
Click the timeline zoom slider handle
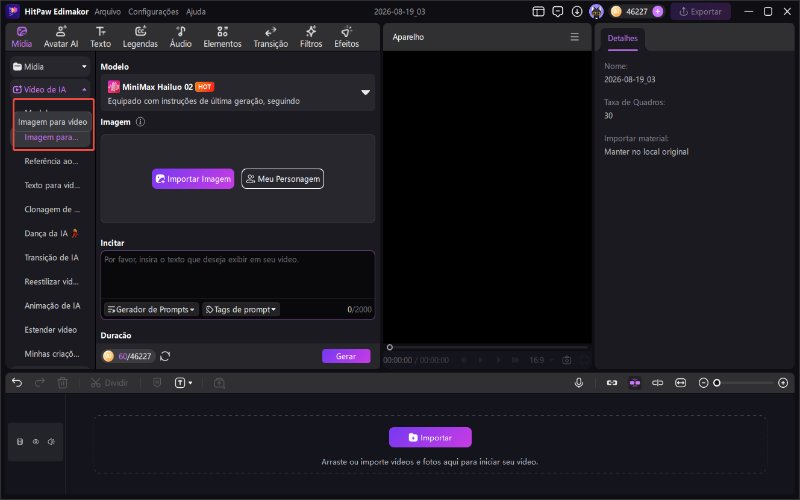[717, 383]
